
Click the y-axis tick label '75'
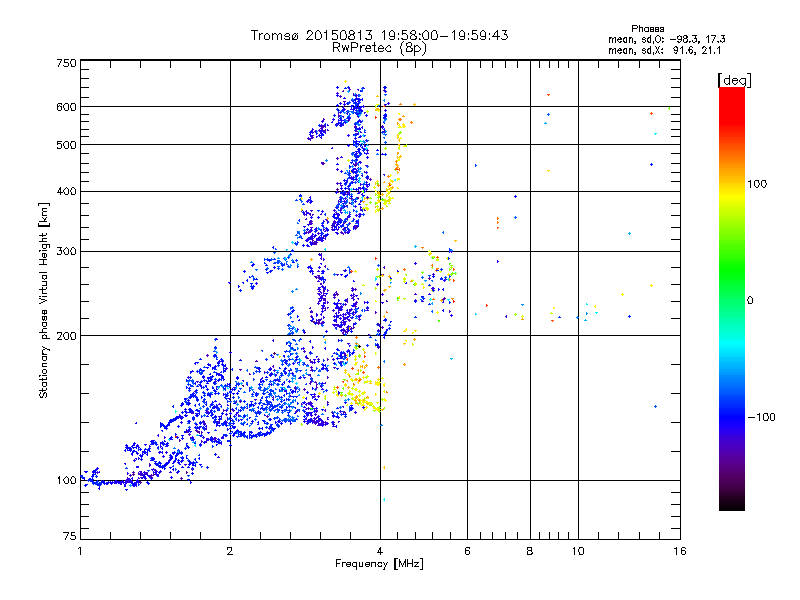[x=70, y=536]
